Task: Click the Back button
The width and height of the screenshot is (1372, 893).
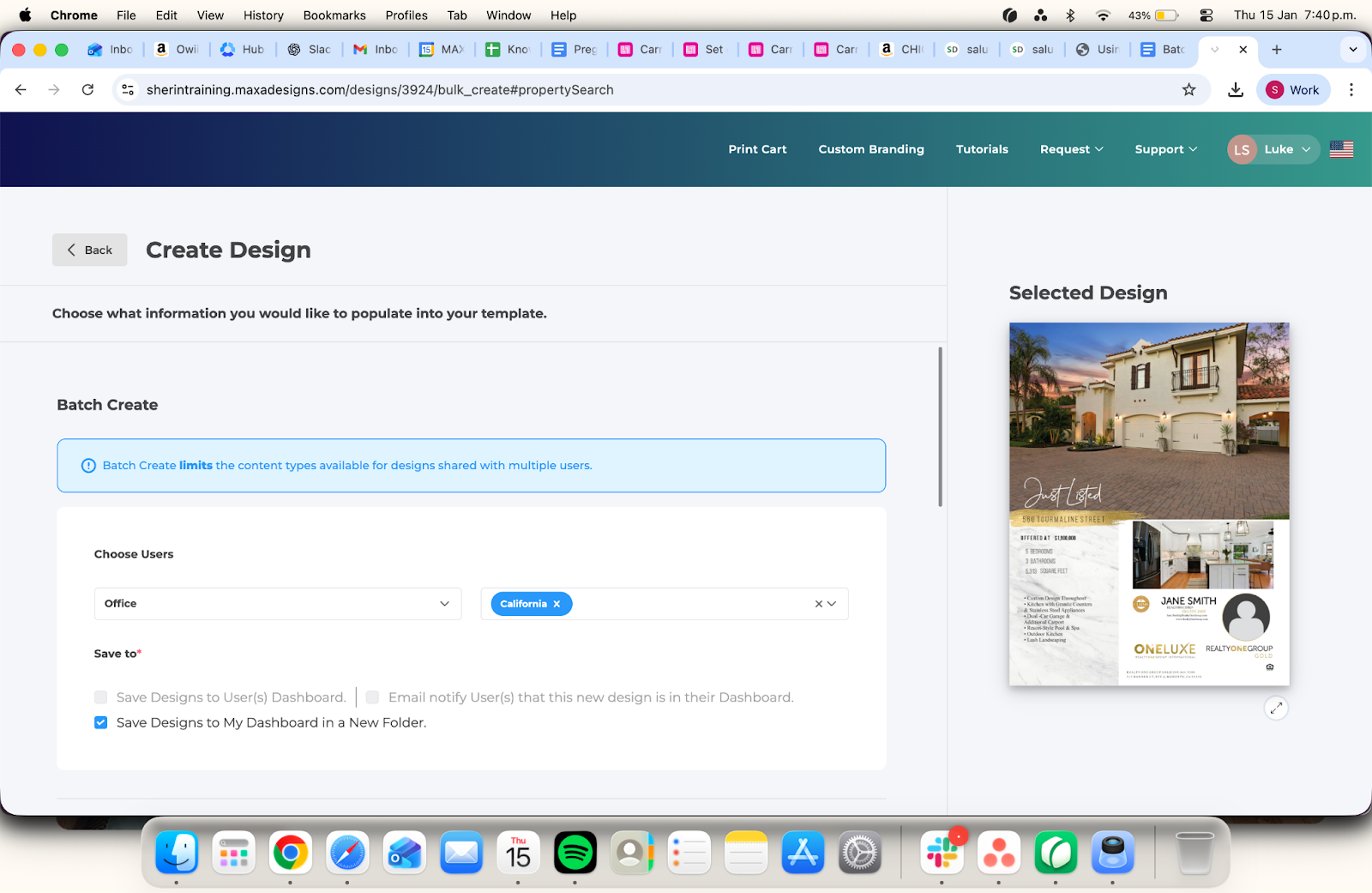Action: [x=90, y=250]
